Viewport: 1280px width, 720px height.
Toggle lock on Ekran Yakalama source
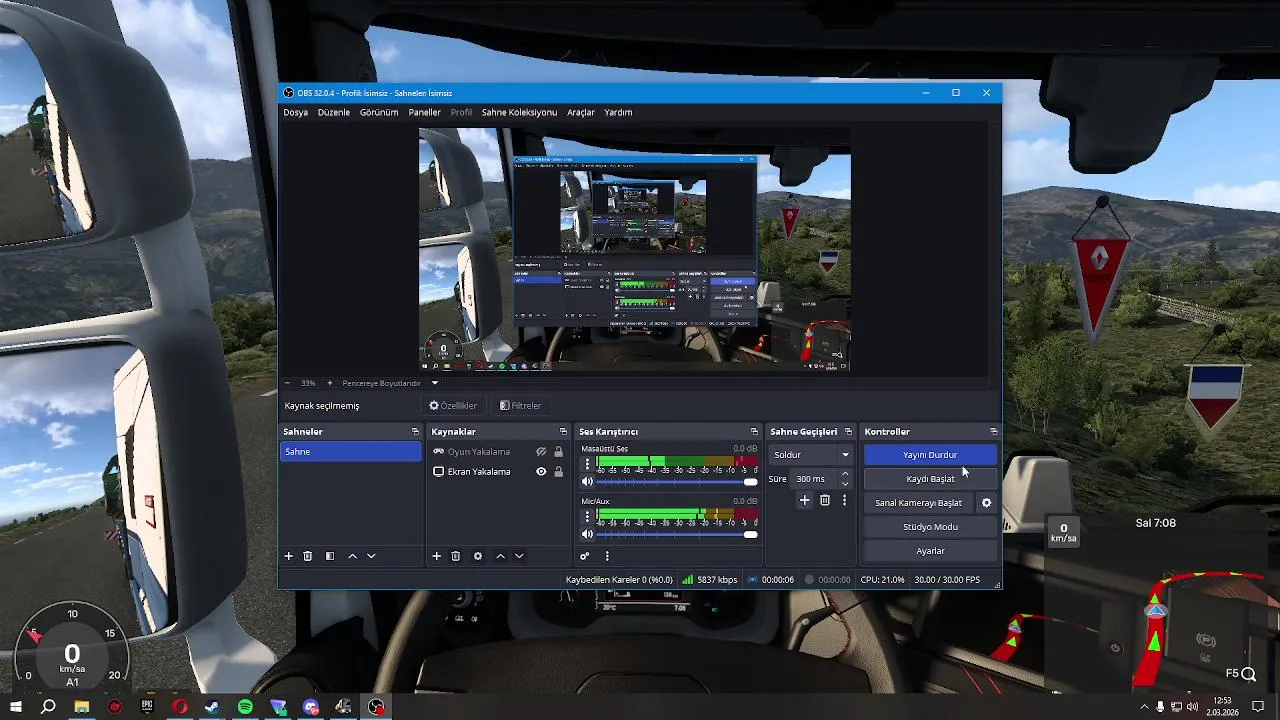558,472
